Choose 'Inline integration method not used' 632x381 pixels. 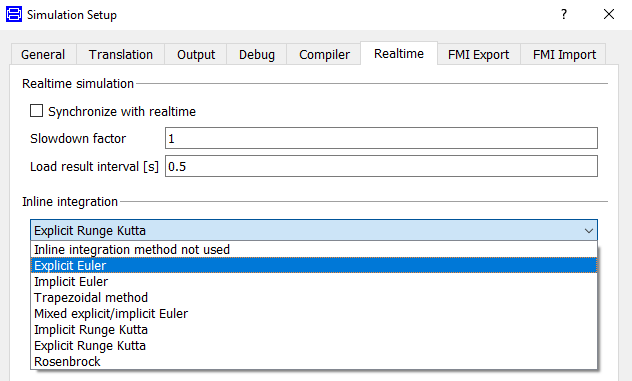(x=314, y=250)
